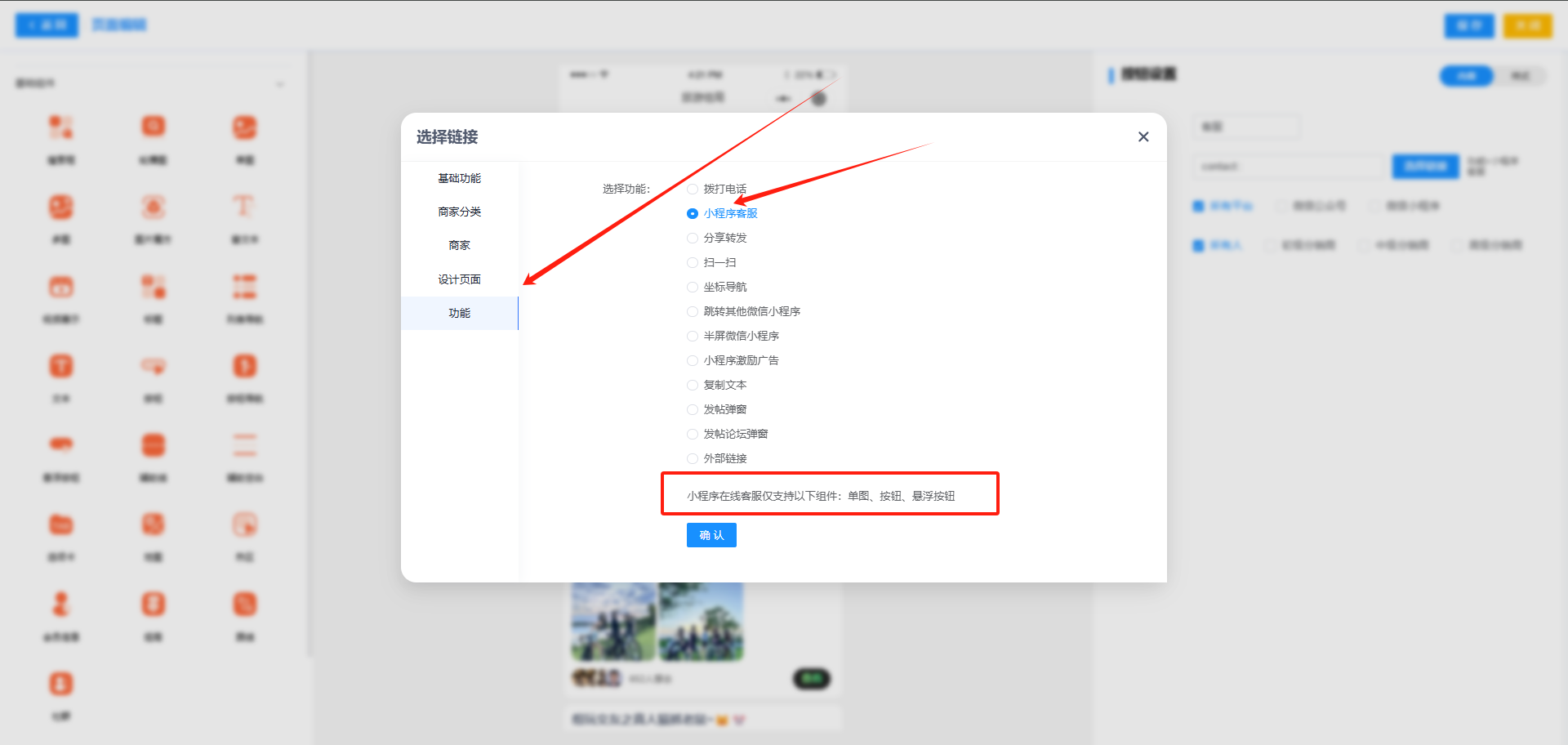Switch to the 商家分类 tab
Viewport: 1568px width, 745px height.
click(459, 212)
